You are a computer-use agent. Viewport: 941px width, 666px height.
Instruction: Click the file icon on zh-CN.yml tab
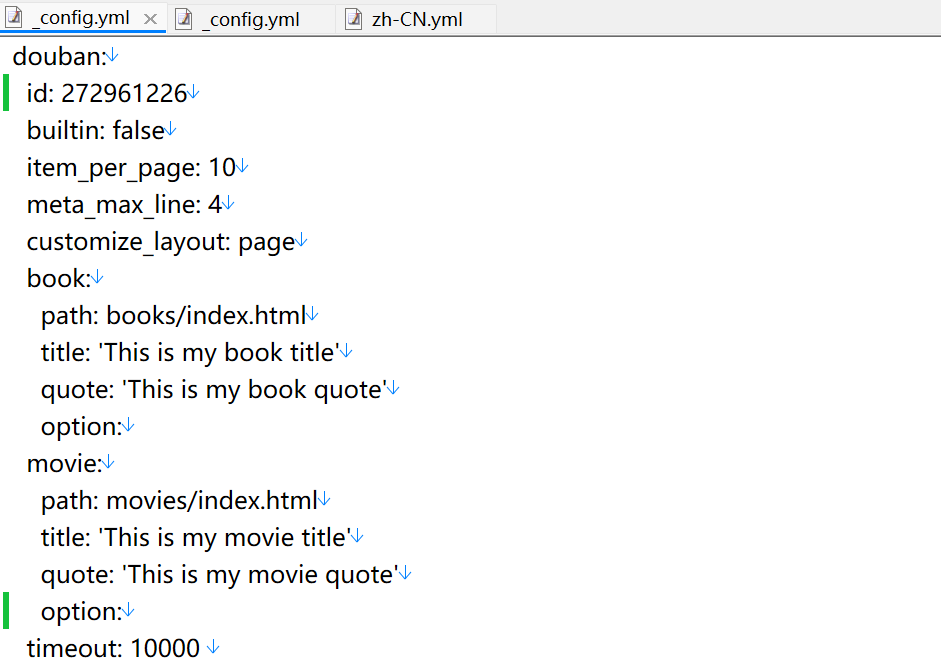click(x=353, y=19)
